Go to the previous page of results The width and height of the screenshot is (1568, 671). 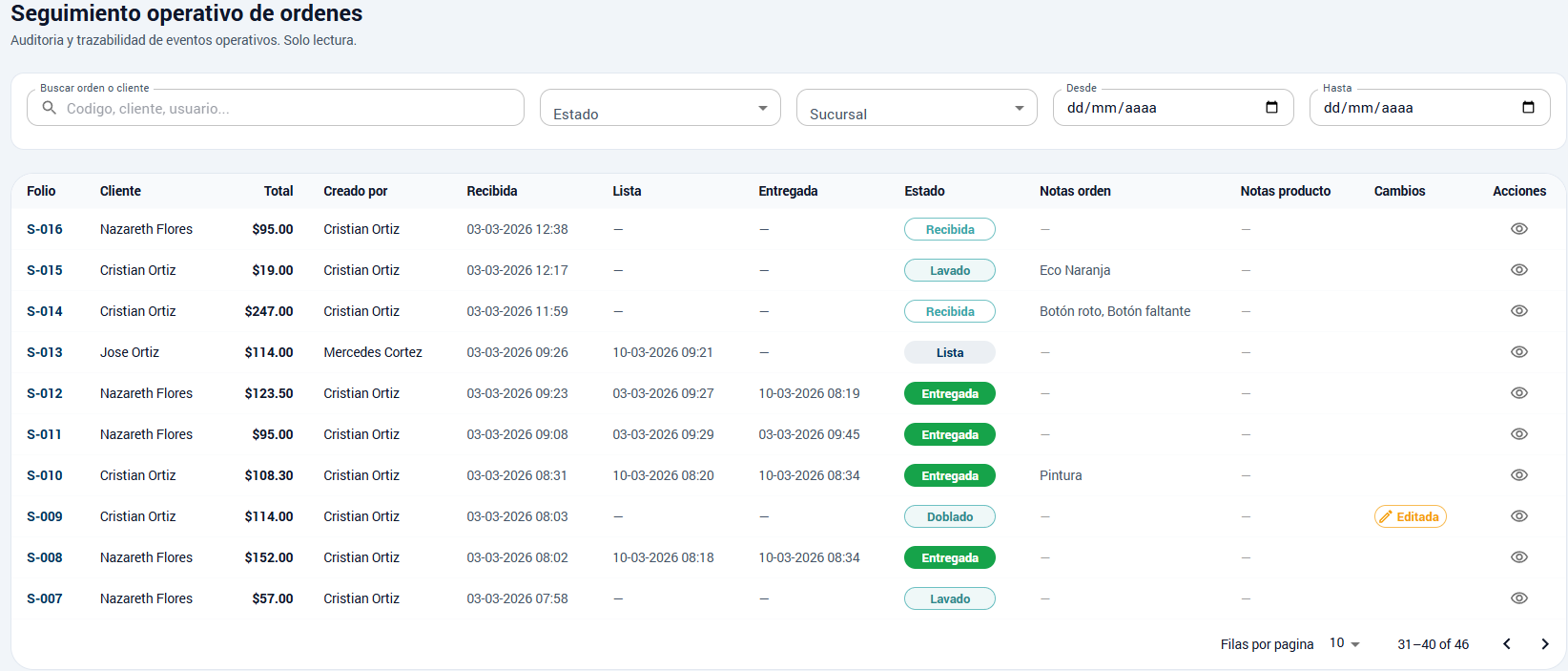pyautogui.click(x=1507, y=644)
